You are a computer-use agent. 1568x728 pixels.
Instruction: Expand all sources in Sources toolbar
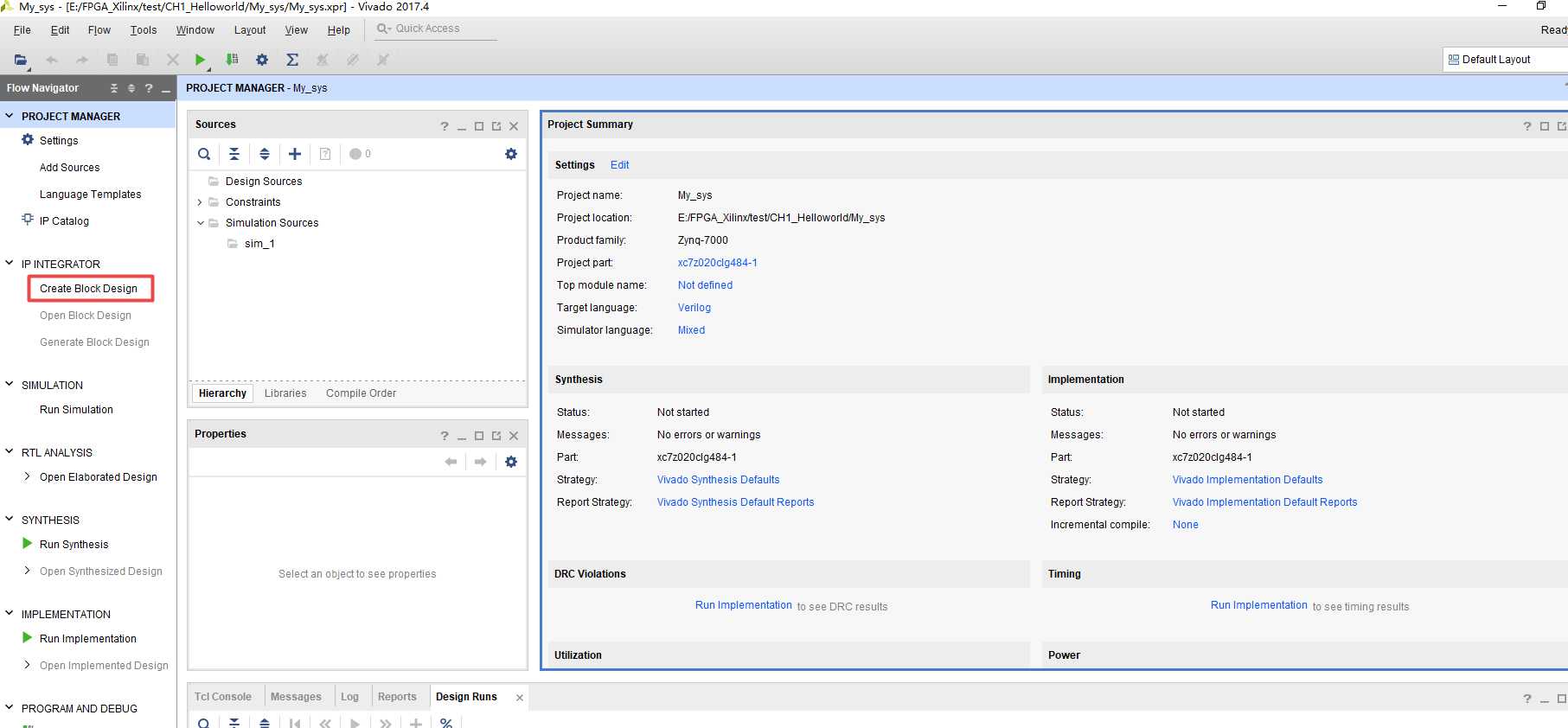point(265,154)
